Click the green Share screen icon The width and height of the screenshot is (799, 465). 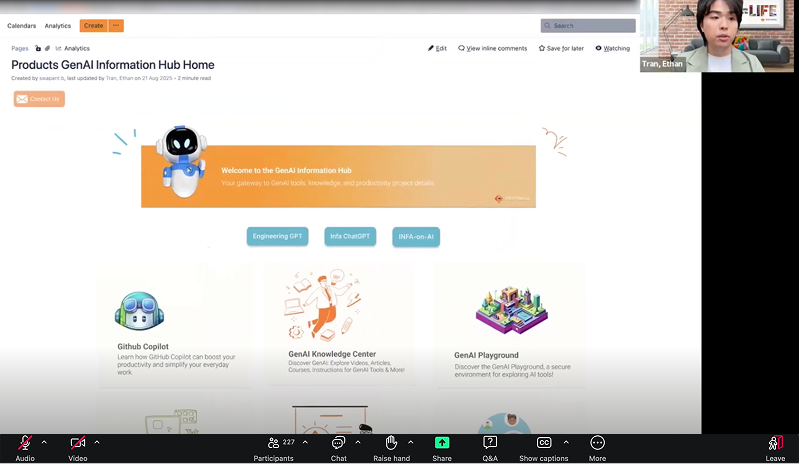[442, 443]
